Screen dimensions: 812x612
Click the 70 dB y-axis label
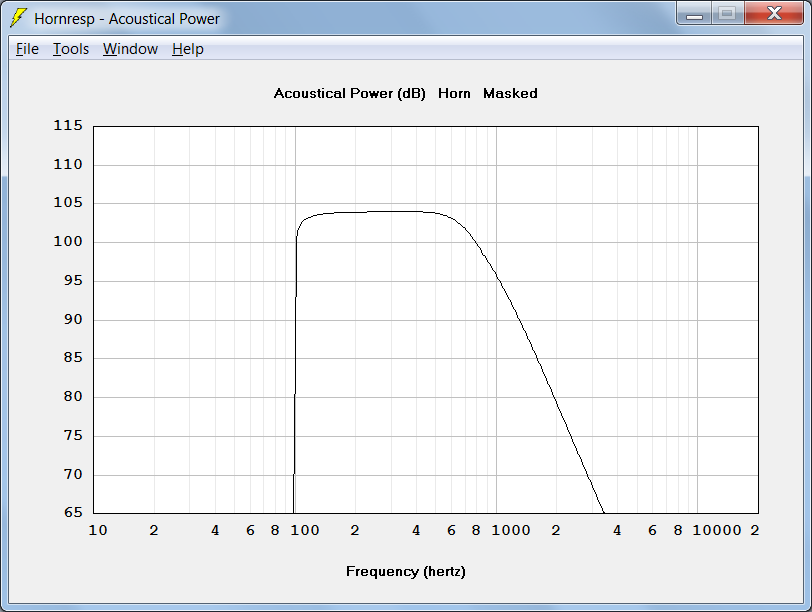(73, 474)
